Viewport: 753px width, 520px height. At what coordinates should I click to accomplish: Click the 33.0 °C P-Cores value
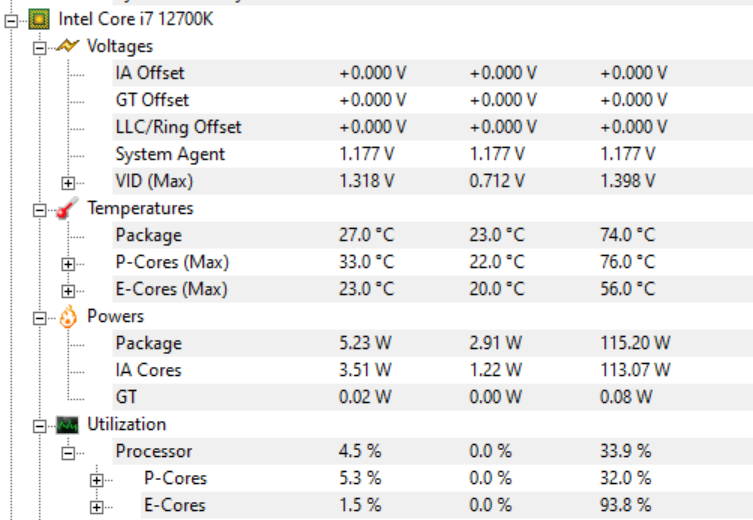366,262
